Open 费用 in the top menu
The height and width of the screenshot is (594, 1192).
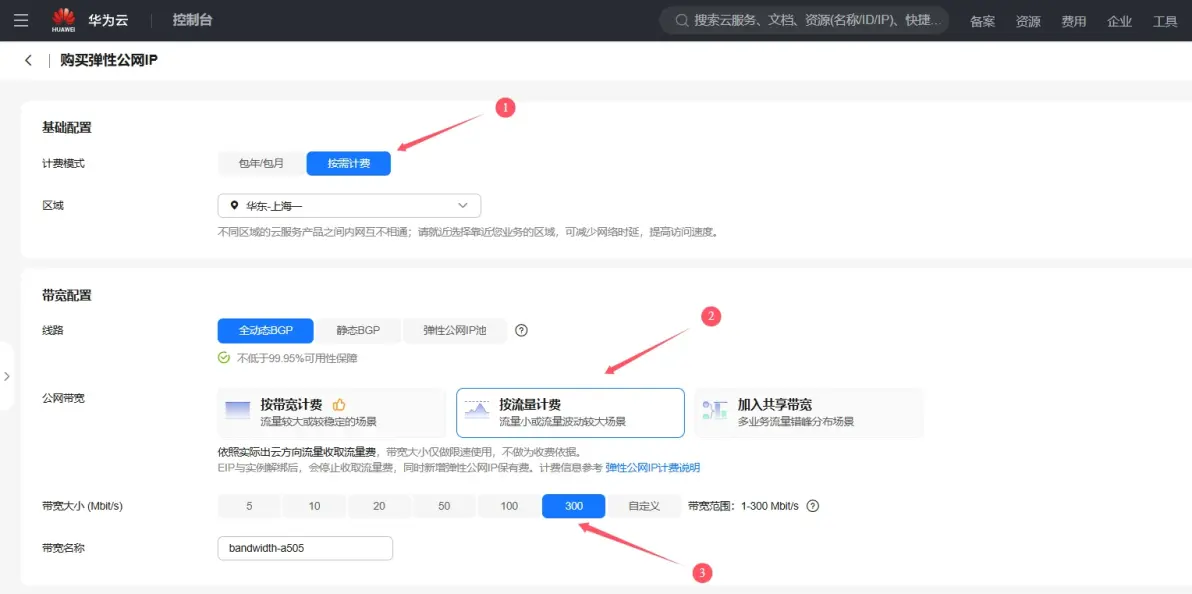click(x=1074, y=21)
